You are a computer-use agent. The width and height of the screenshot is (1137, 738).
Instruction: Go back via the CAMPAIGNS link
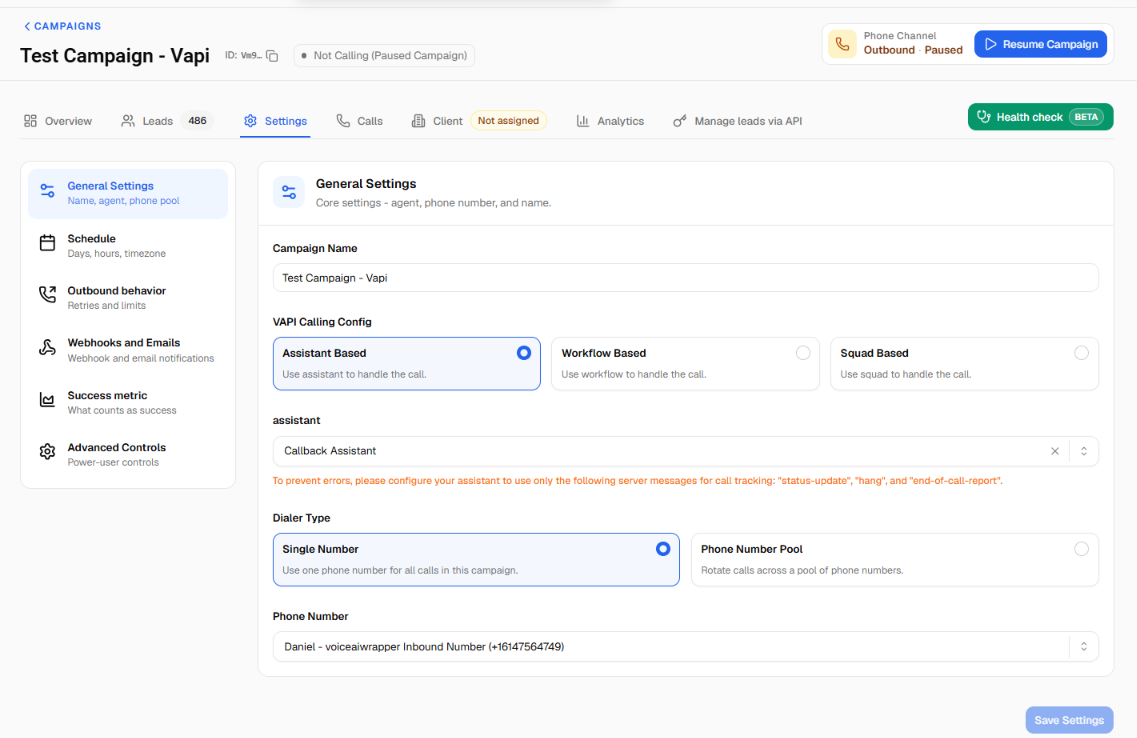[x=62, y=26]
